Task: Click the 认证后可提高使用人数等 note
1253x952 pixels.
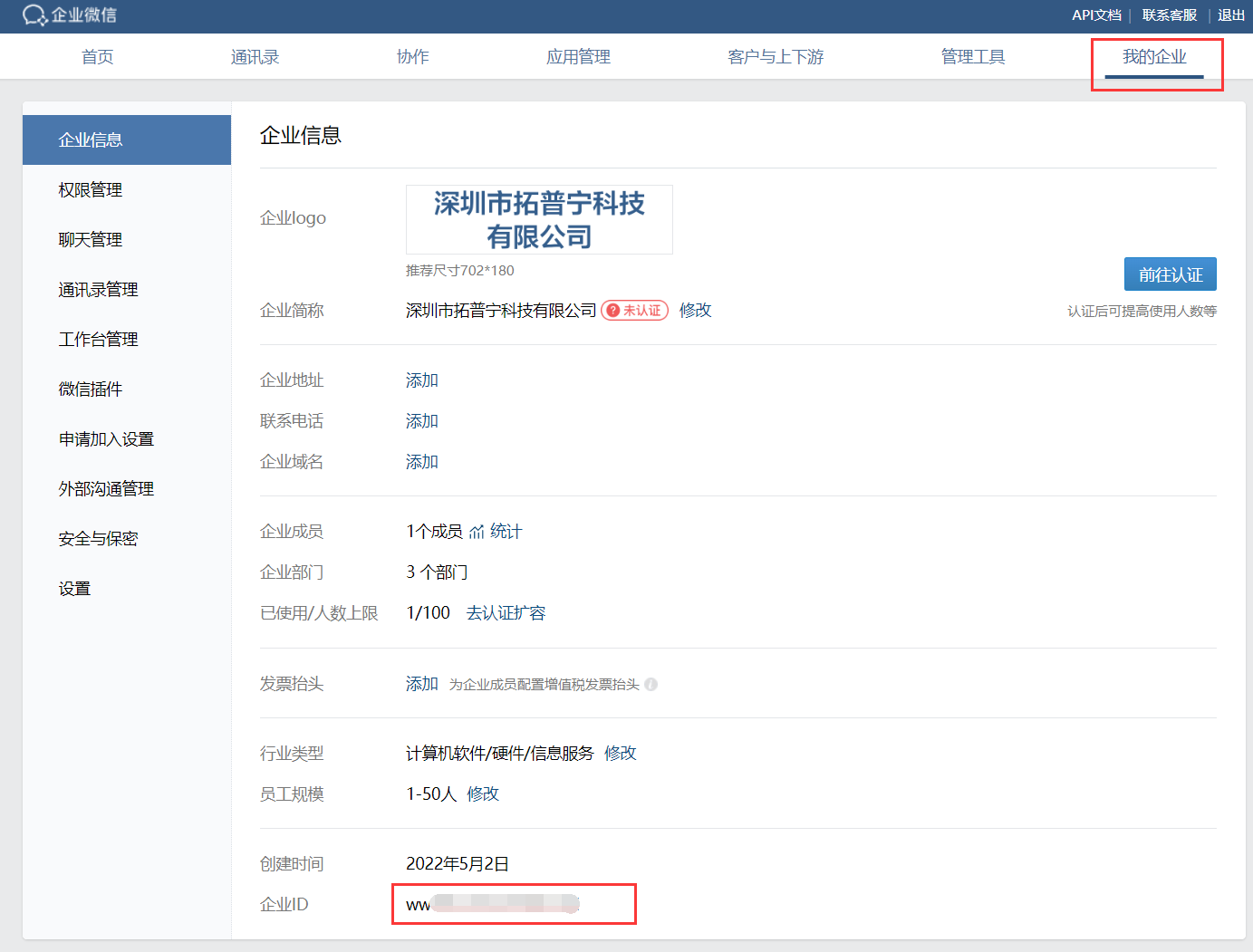Action: point(1142,312)
